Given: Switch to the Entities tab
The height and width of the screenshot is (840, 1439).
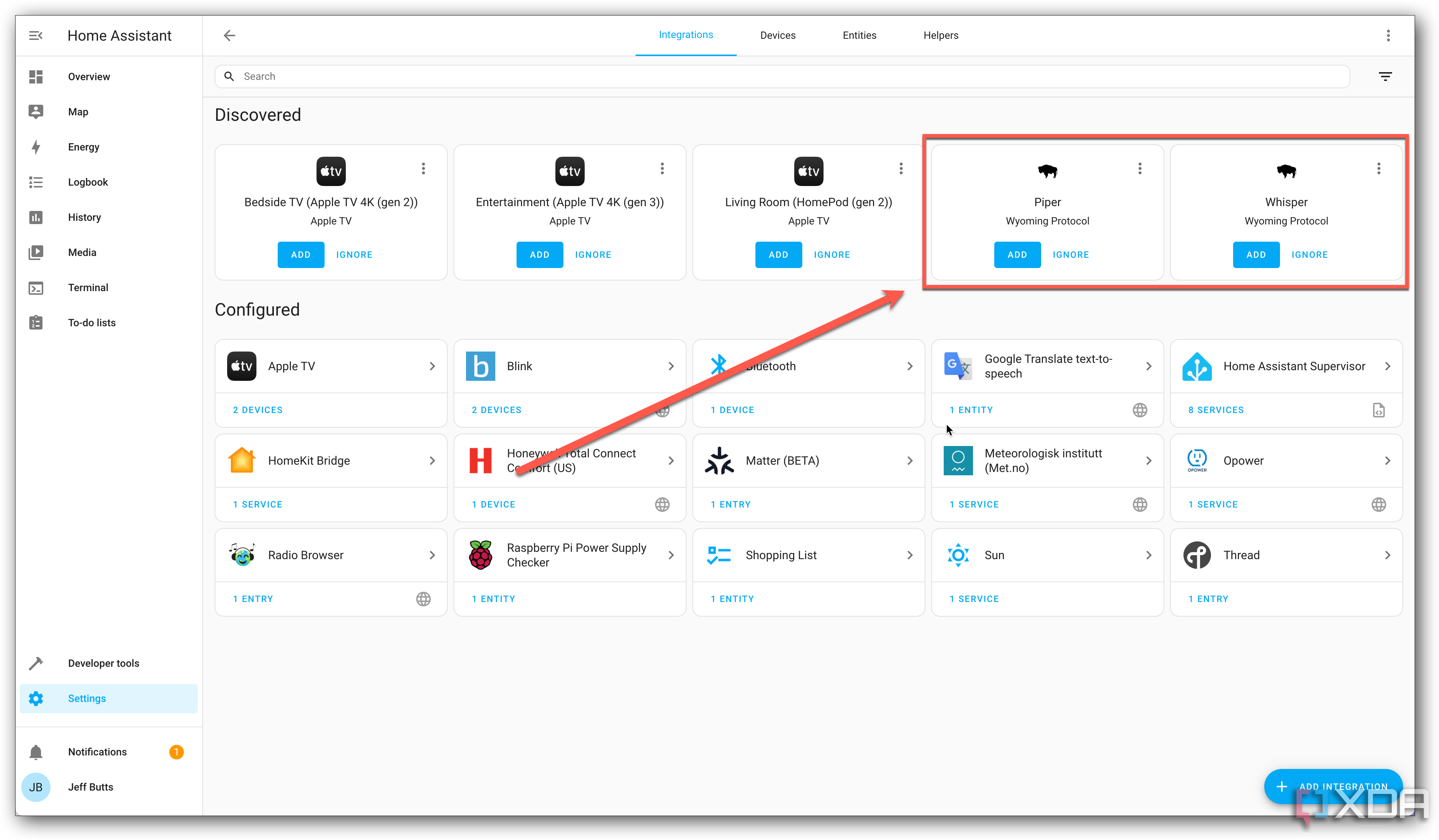Looking at the screenshot, I should (859, 36).
